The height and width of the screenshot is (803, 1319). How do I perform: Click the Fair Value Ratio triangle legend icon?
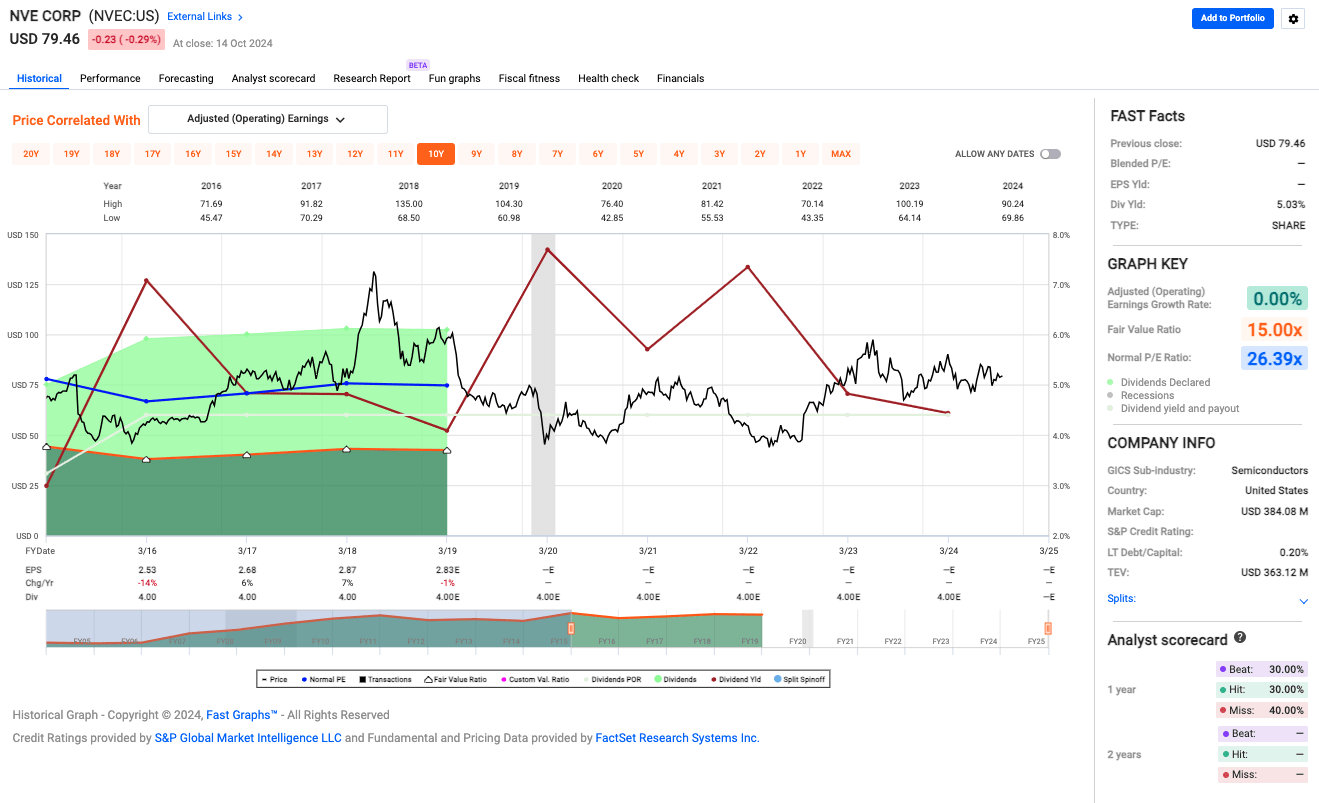[x=429, y=679]
